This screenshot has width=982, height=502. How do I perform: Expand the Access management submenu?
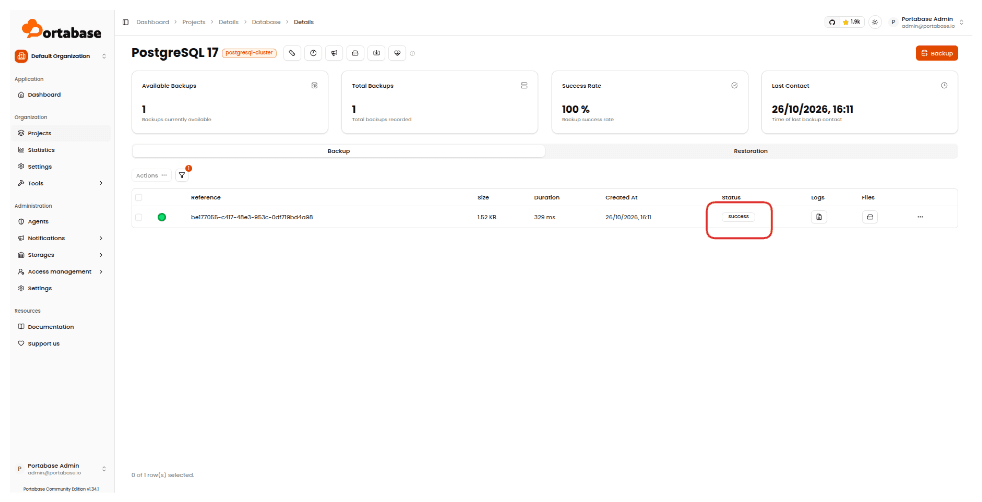pyautogui.click(x=61, y=272)
